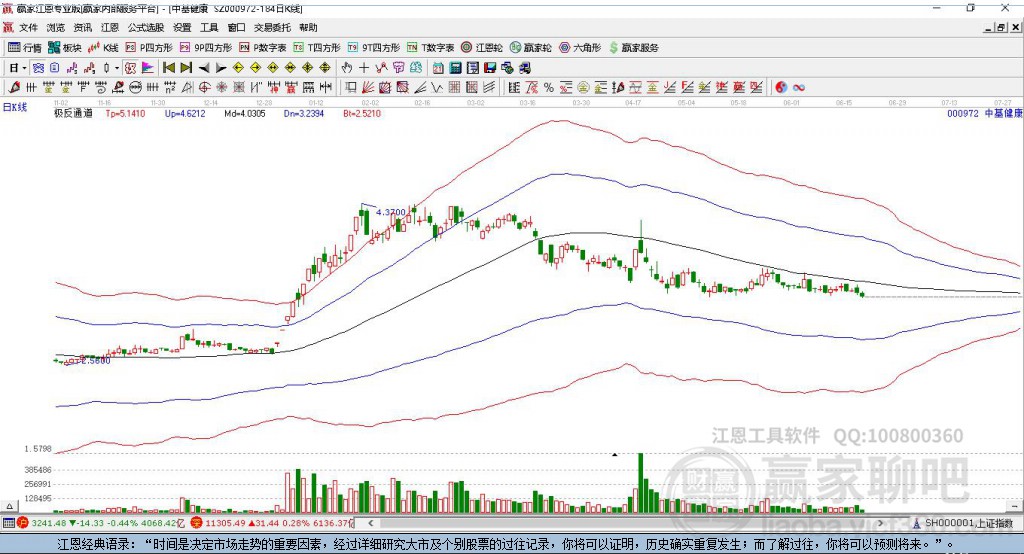Click the 极反通道 indicator label

tap(73, 113)
